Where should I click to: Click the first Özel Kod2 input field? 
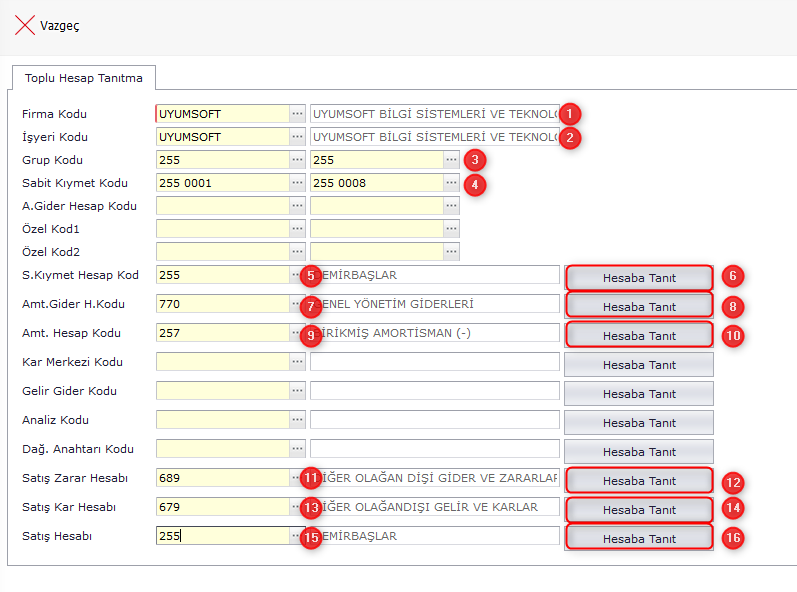point(222,252)
